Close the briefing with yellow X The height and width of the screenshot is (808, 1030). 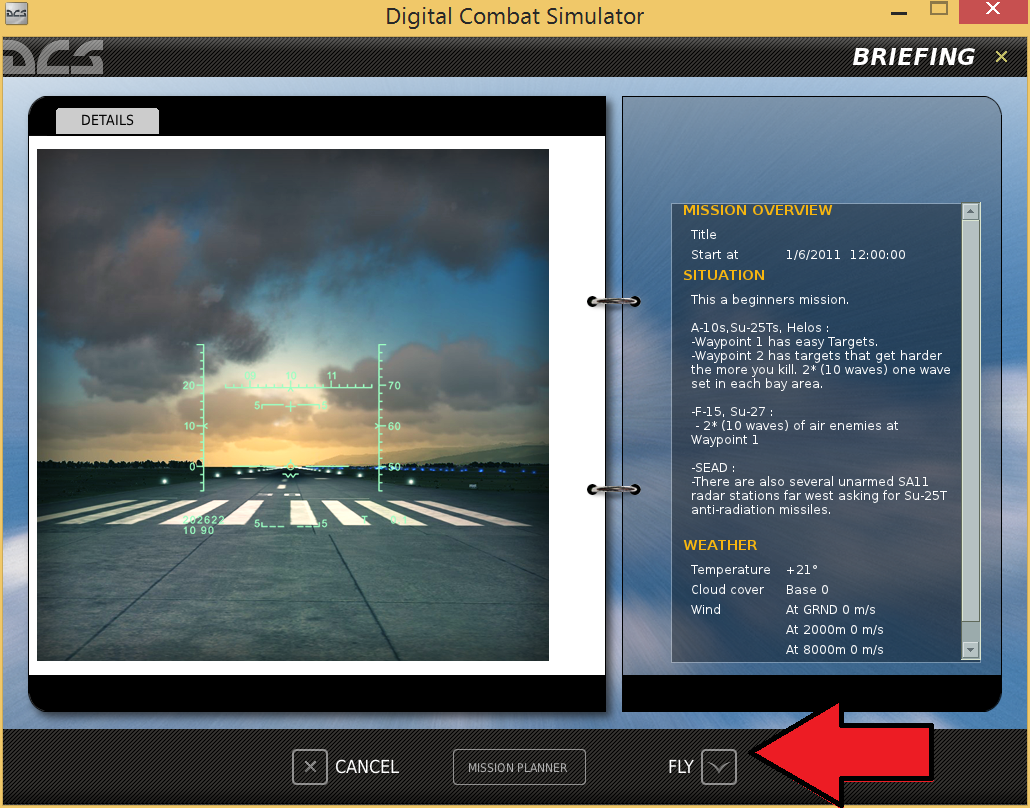pyautogui.click(x=1001, y=57)
